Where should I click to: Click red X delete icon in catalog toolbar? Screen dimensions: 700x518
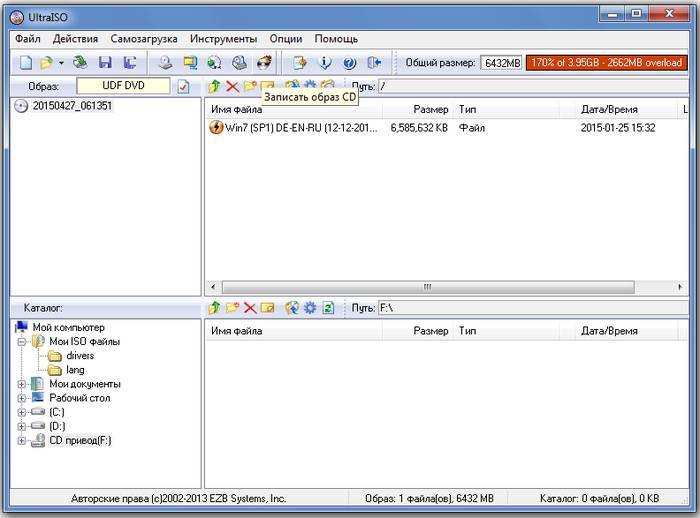(x=250, y=308)
